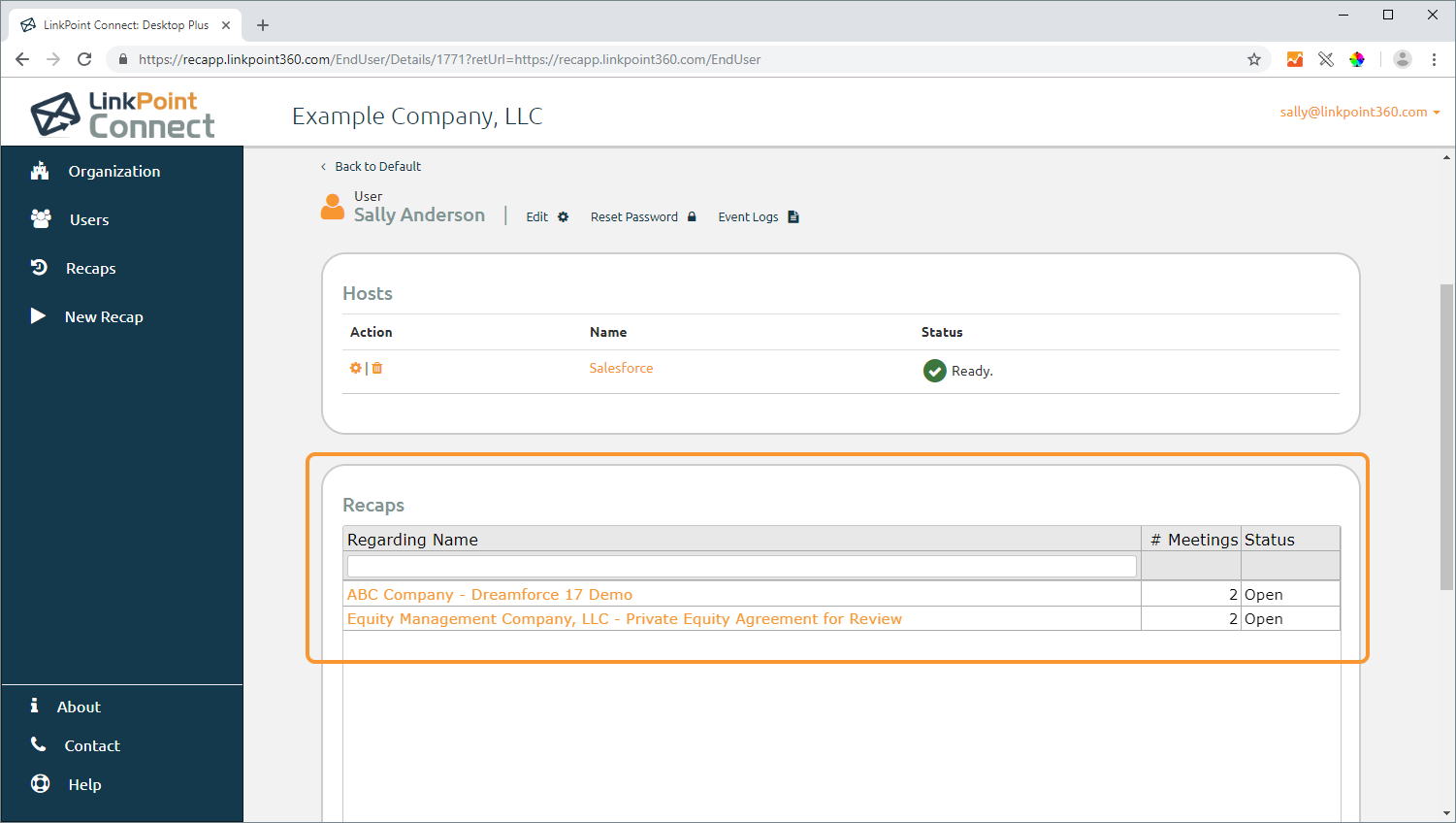
Task: Click the browser forward arrow
Action: point(53,59)
